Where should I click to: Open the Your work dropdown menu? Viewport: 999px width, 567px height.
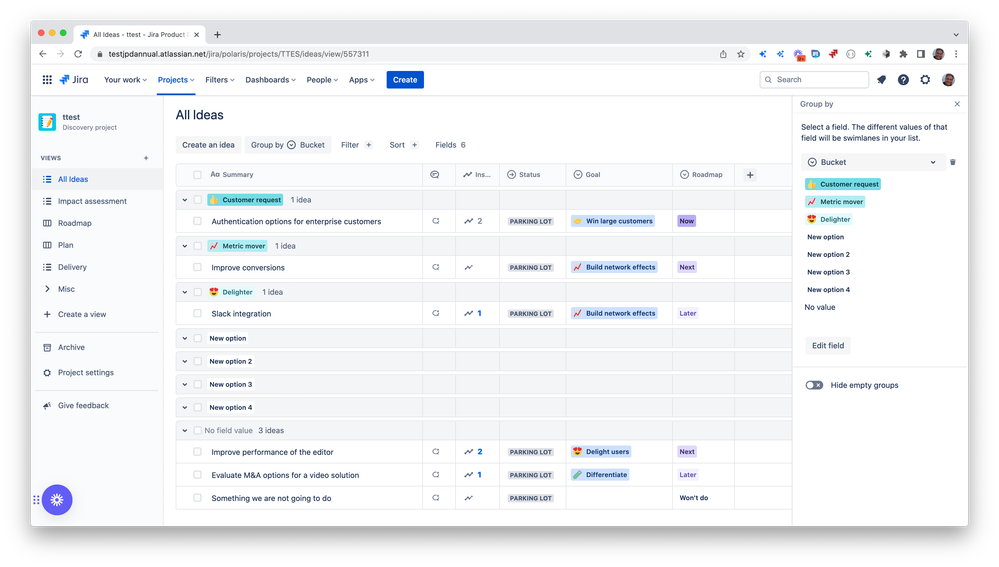tap(126, 80)
